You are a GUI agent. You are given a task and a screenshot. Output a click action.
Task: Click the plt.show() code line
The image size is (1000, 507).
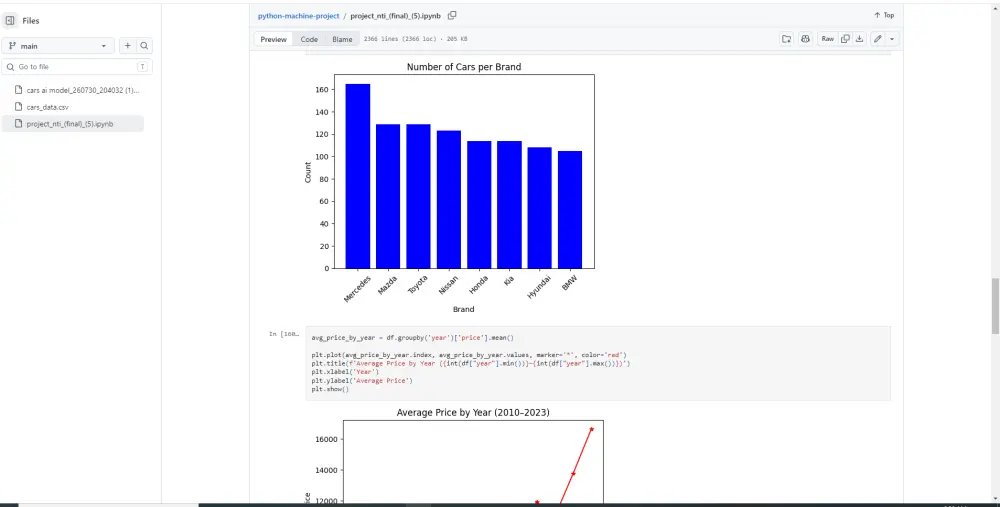(330, 389)
